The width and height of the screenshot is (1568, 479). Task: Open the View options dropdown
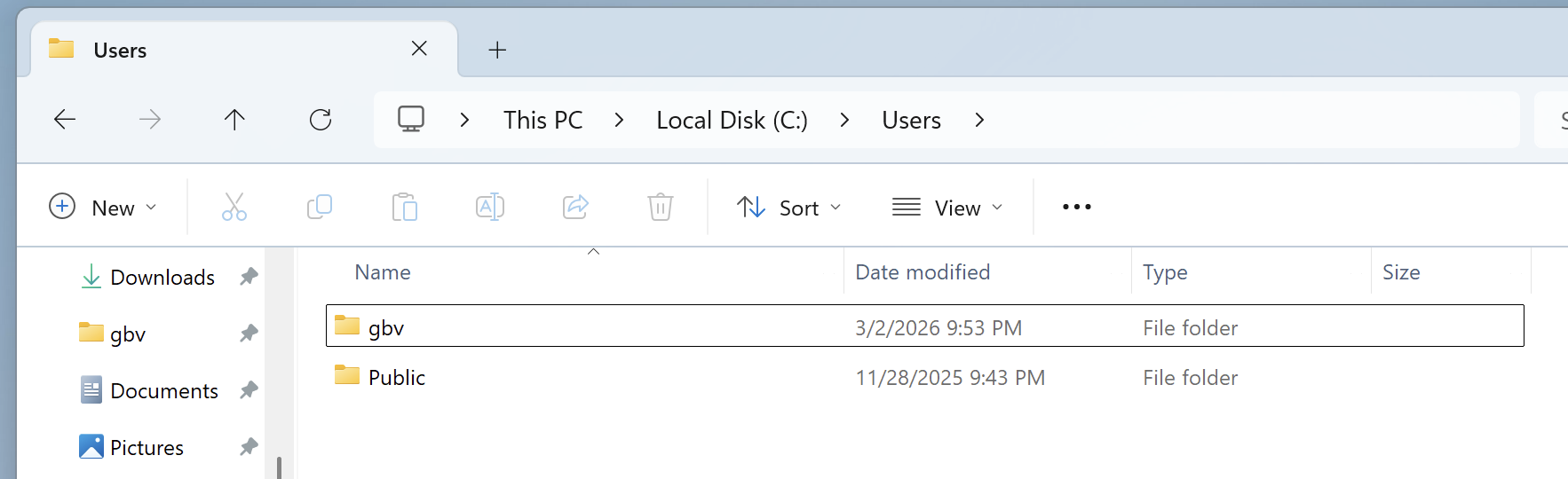coord(947,208)
